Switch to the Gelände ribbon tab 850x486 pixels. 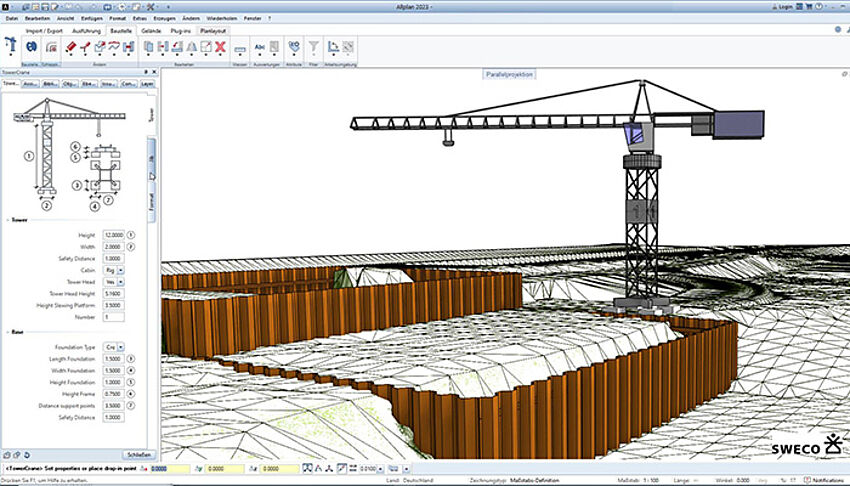150,31
